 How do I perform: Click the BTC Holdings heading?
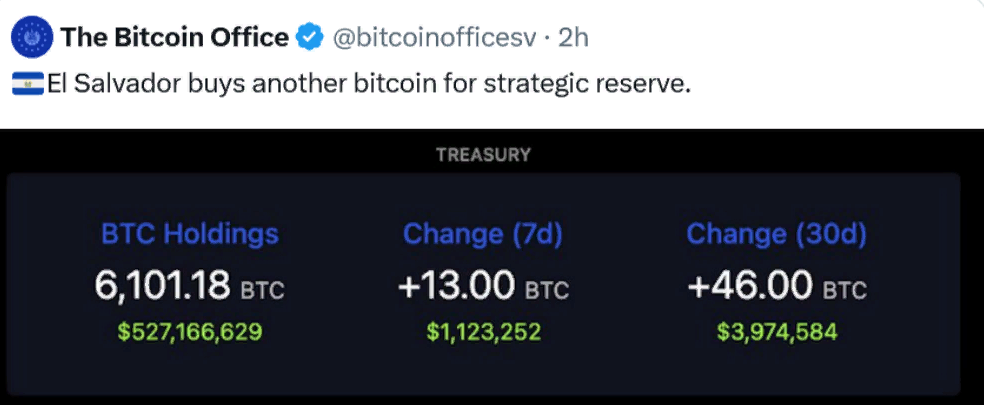(190, 234)
